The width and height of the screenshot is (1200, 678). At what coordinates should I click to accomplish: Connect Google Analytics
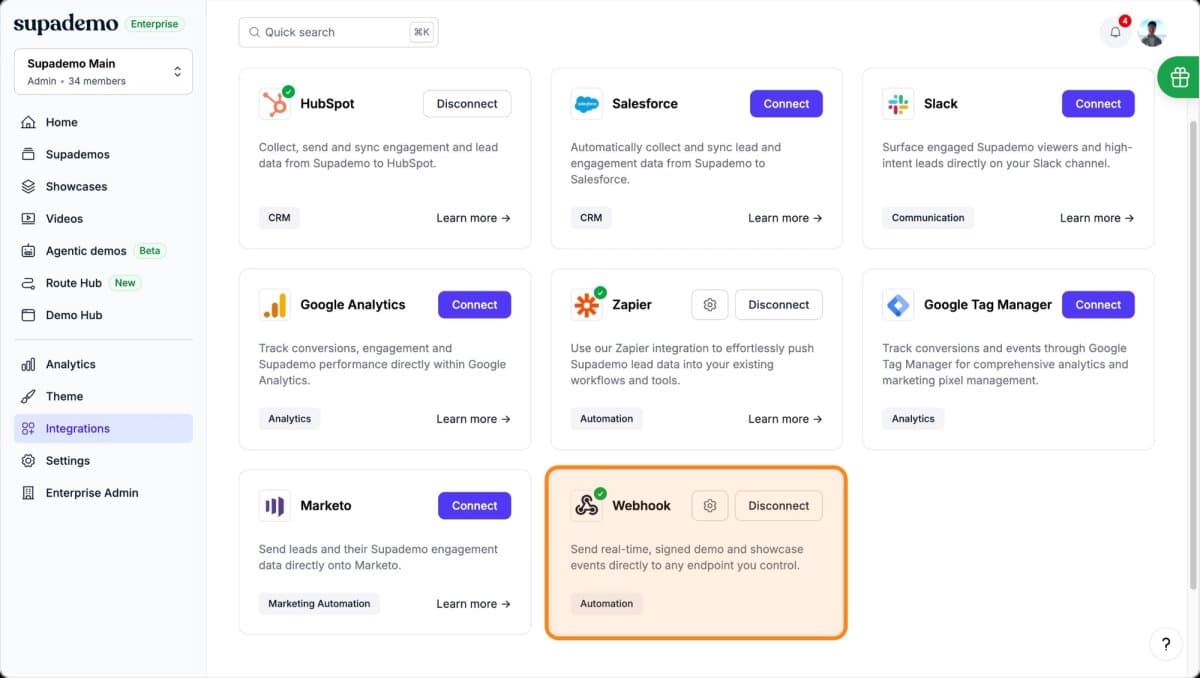474,305
